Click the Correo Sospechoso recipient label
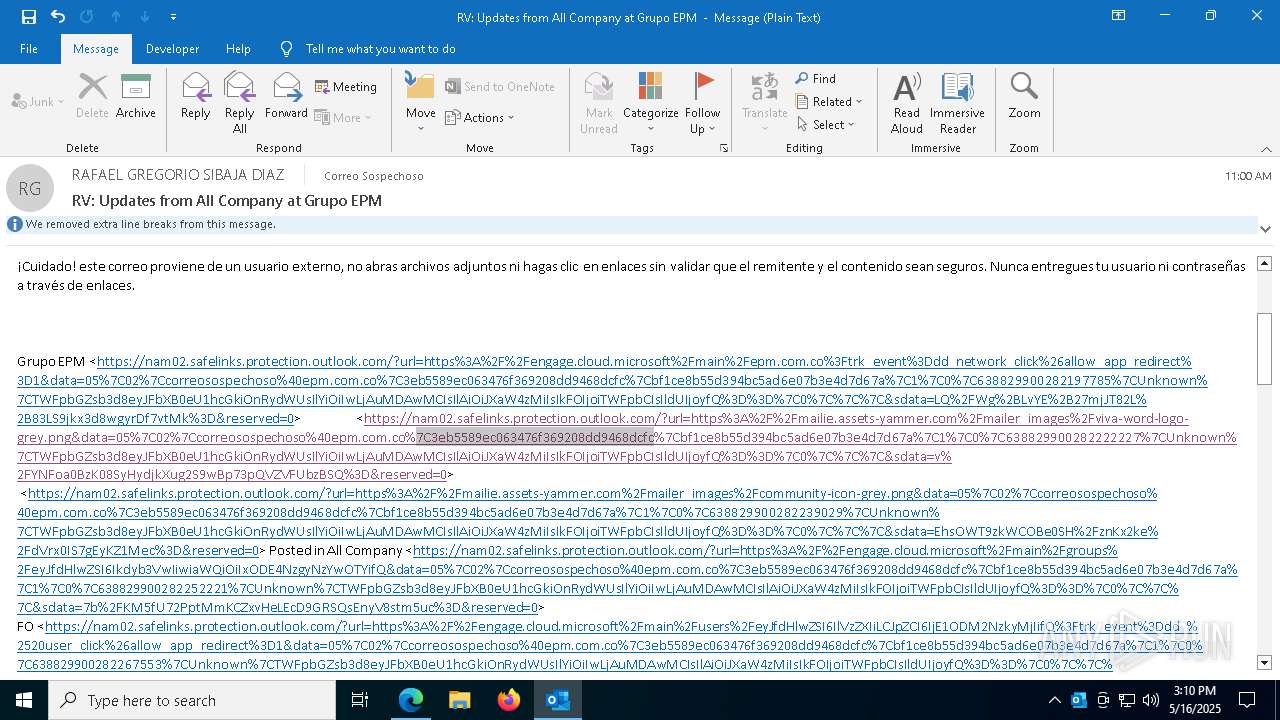The image size is (1280, 720). tap(374, 176)
